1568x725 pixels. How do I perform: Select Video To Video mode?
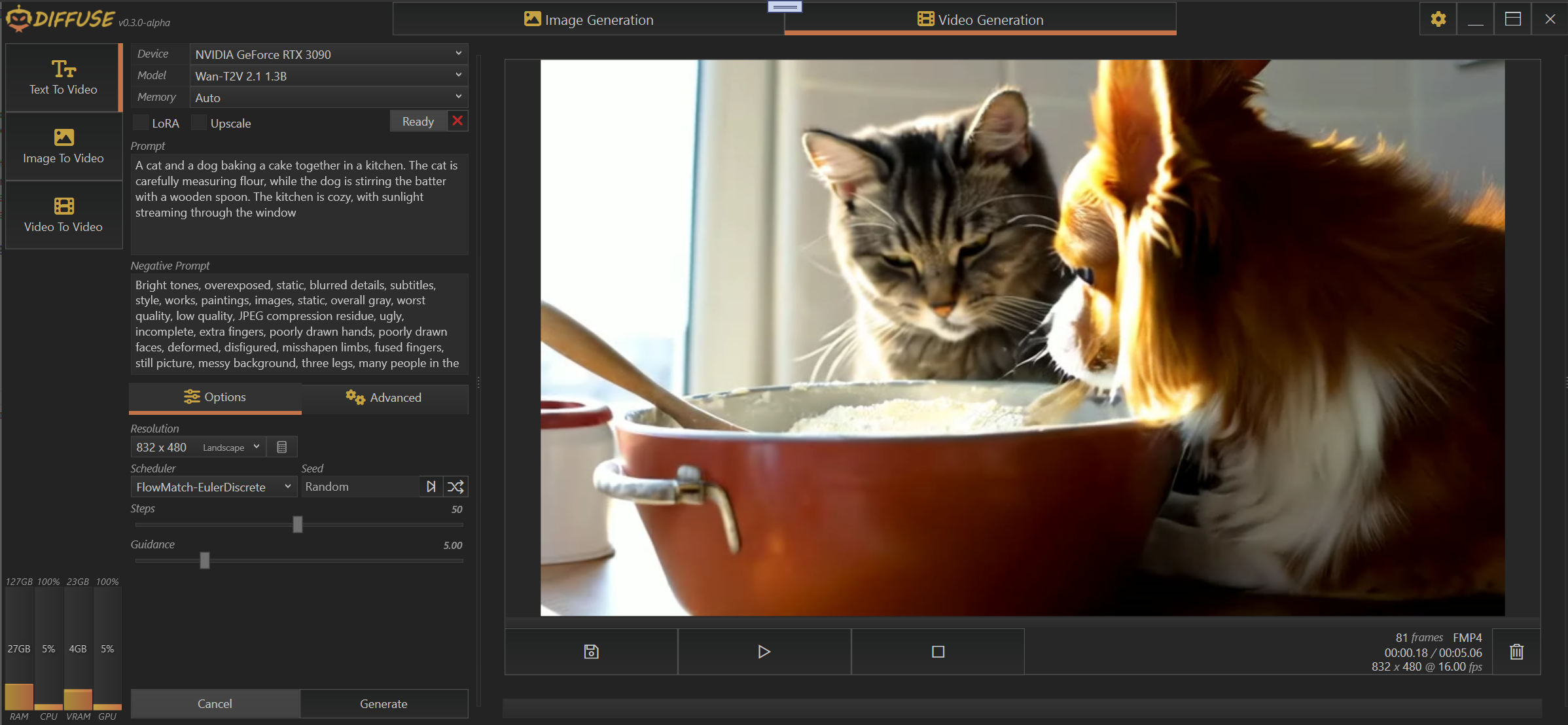click(63, 215)
